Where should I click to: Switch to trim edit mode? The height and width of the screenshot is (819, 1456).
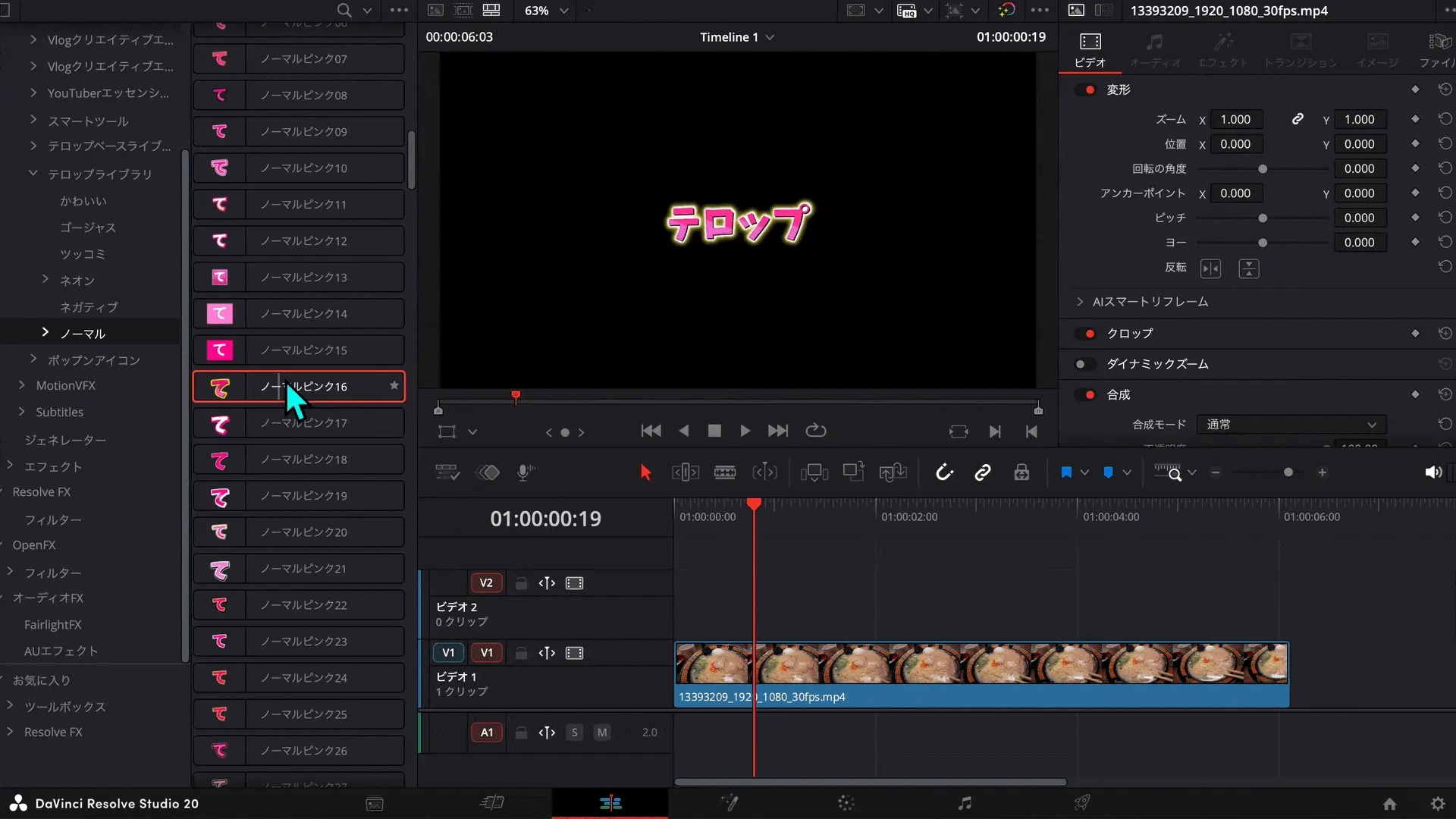click(685, 472)
